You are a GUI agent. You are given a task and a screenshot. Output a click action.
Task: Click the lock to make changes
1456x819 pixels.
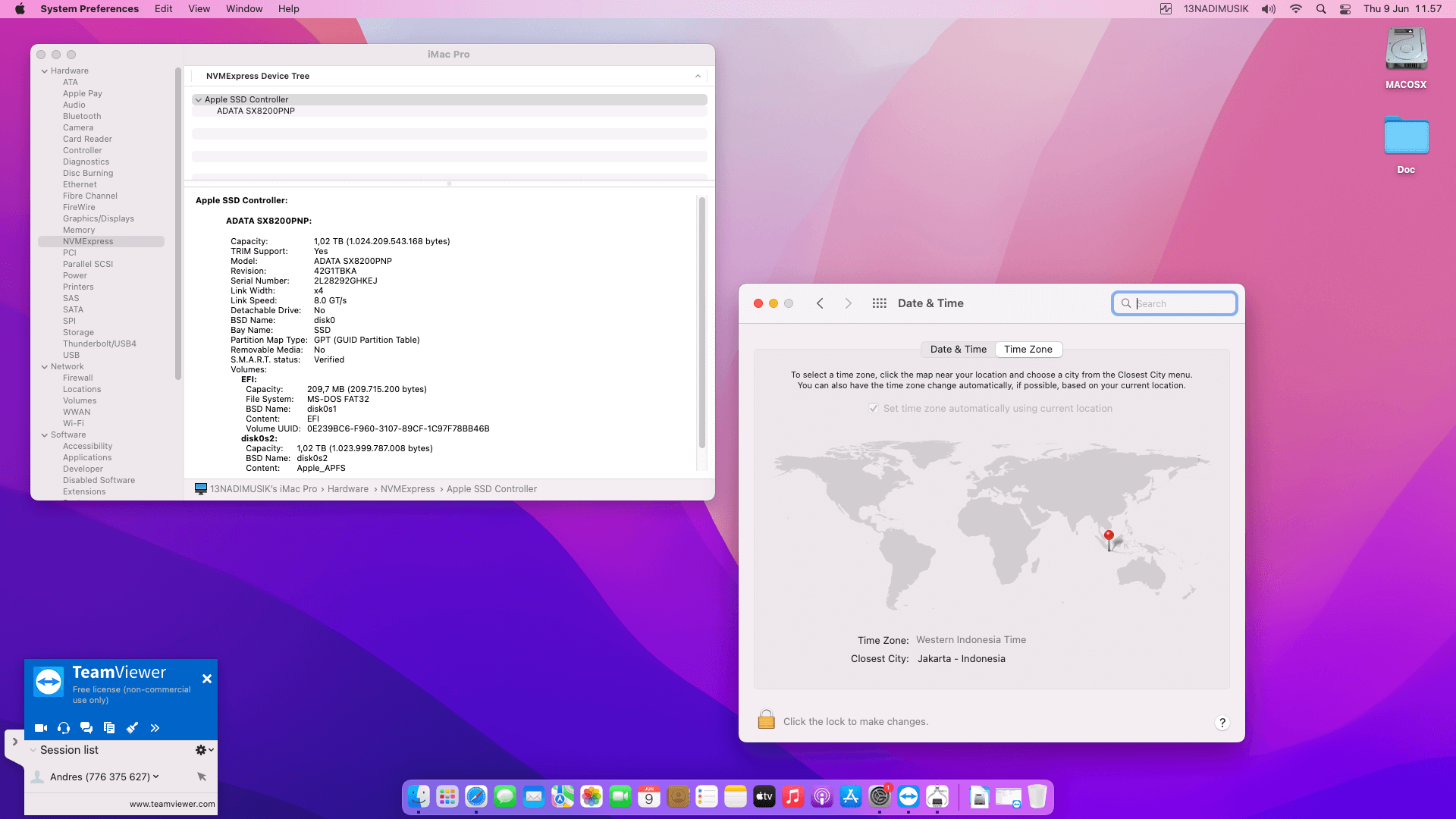[x=767, y=720]
